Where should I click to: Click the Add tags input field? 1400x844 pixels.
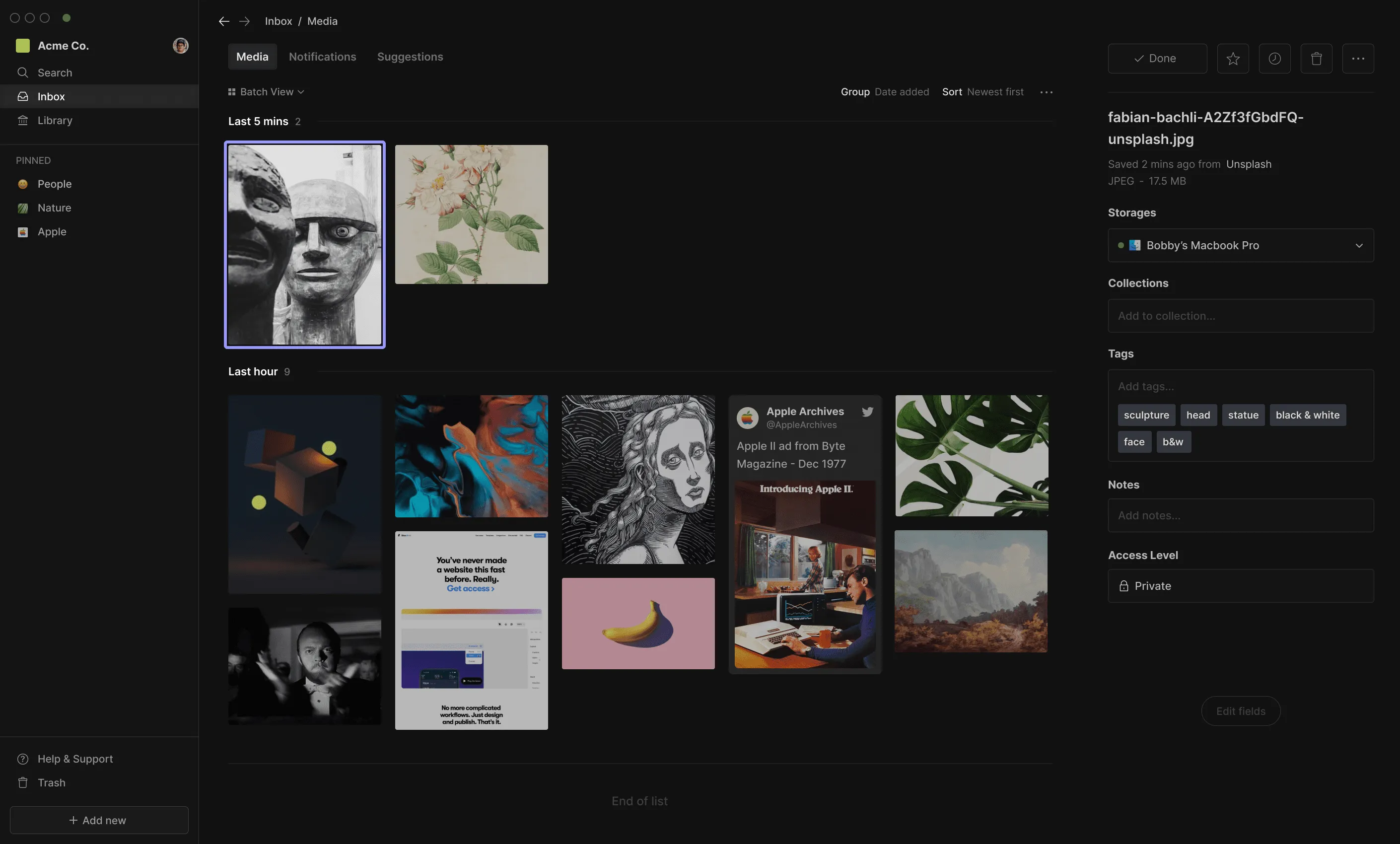[x=1241, y=386]
